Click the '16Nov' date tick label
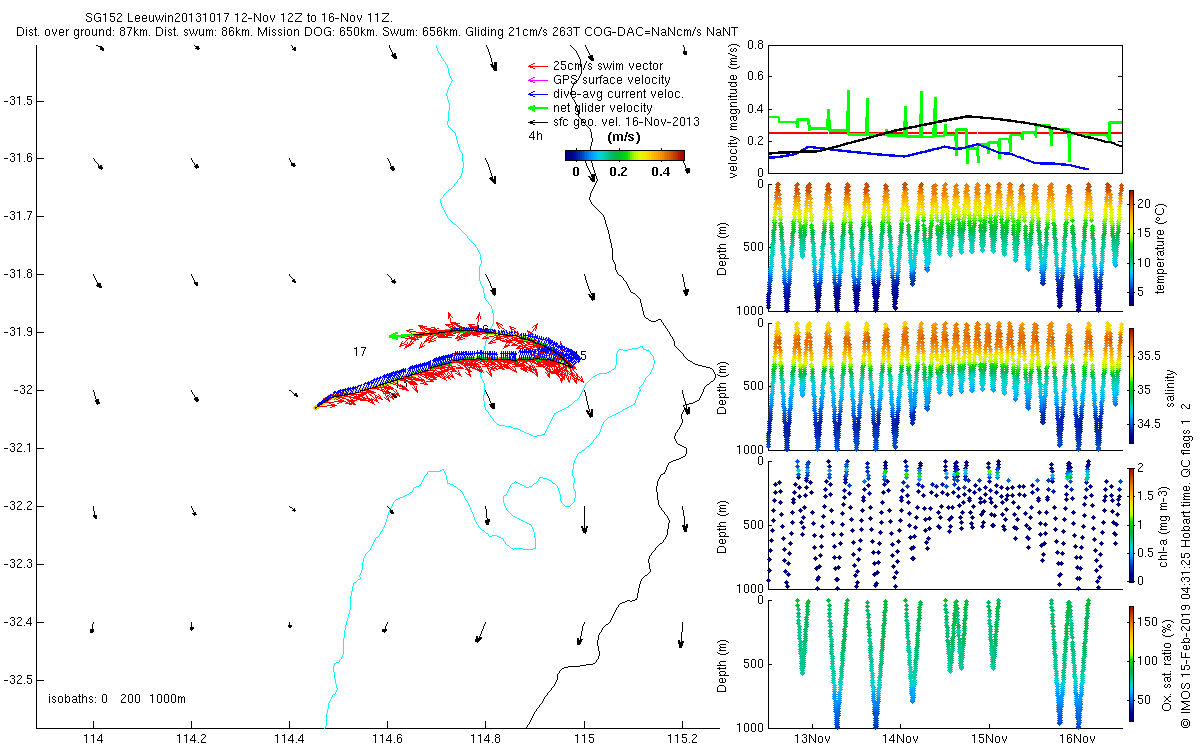This screenshot has height=750, width=1200. (x=1077, y=739)
